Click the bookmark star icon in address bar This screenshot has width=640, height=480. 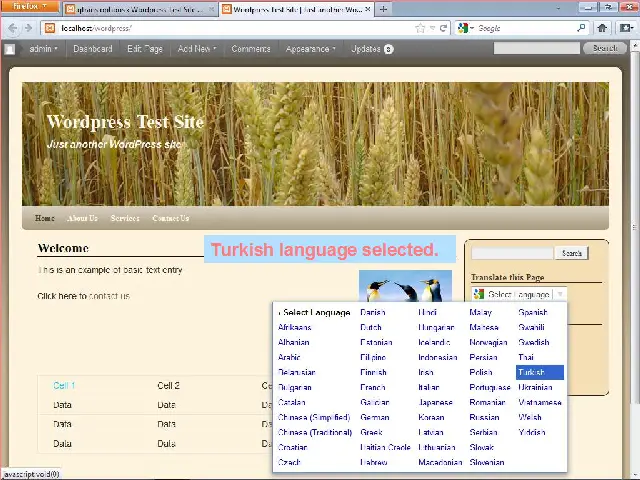[x=420, y=28]
